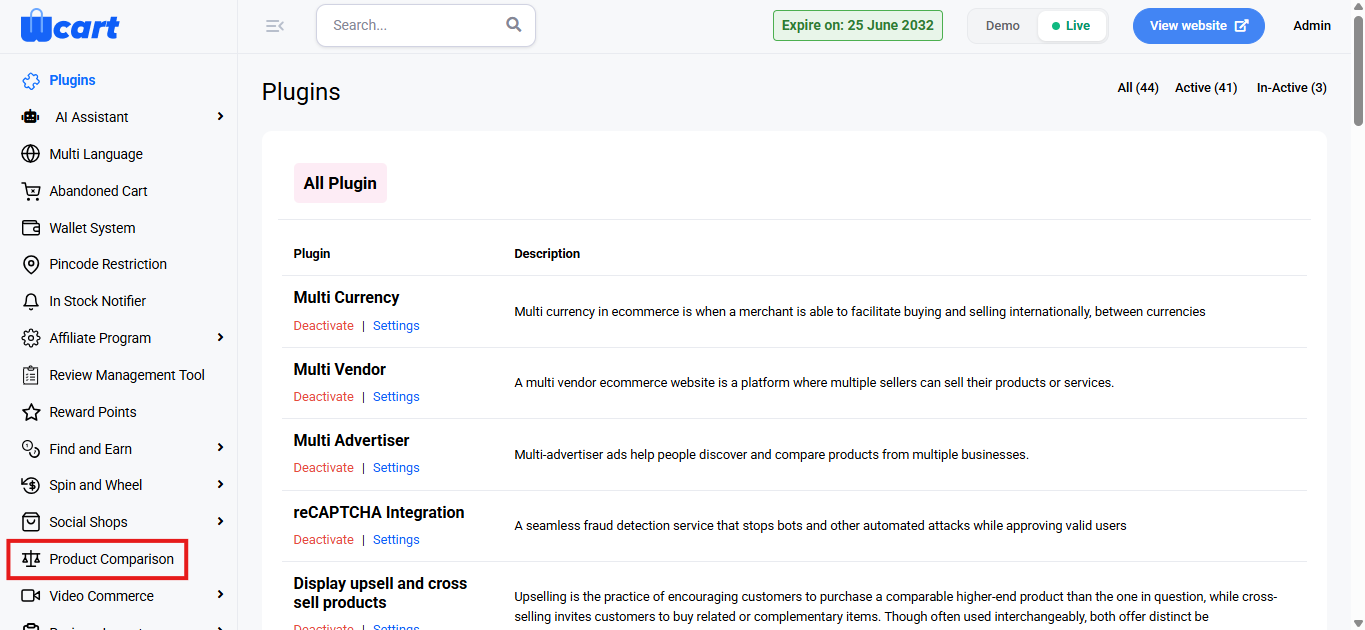Screen dimensions: 1365x630
Task: Open Multi Language in the sidebar
Action: 96,154
